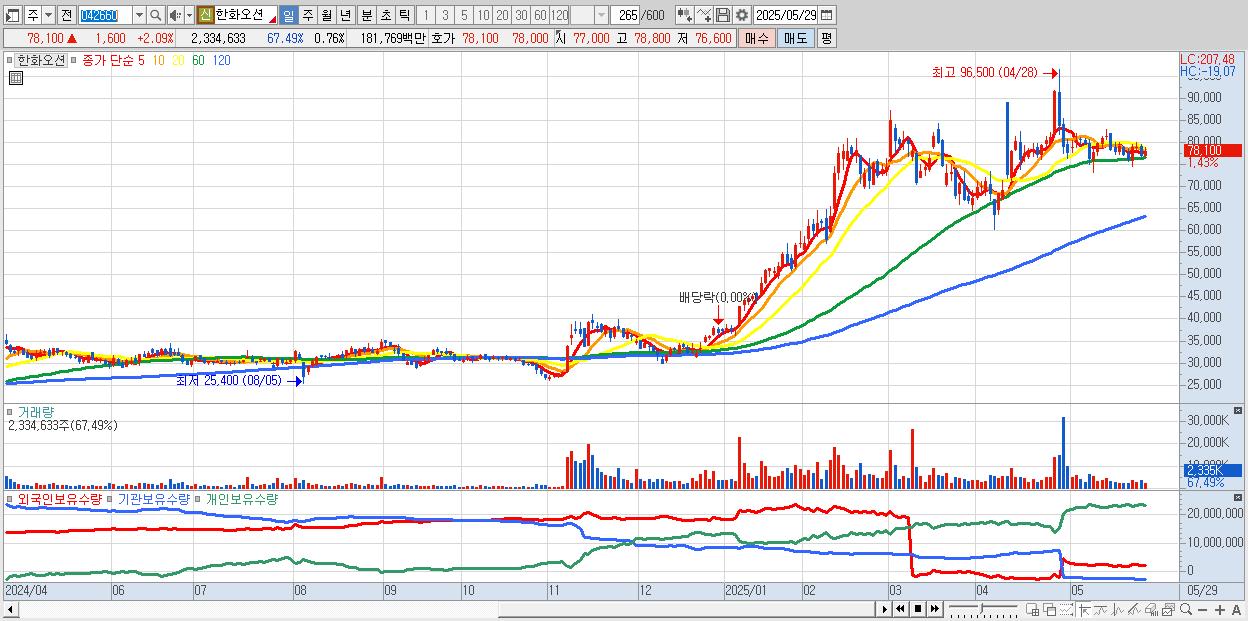Click the grid table icon below legend
Screen dimensions: 1248x621
pyautogui.click(x=15, y=78)
